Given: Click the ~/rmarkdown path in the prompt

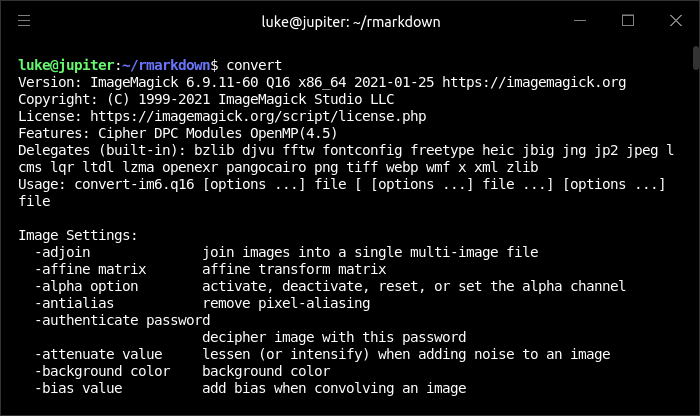Looking at the screenshot, I should [166, 66].
